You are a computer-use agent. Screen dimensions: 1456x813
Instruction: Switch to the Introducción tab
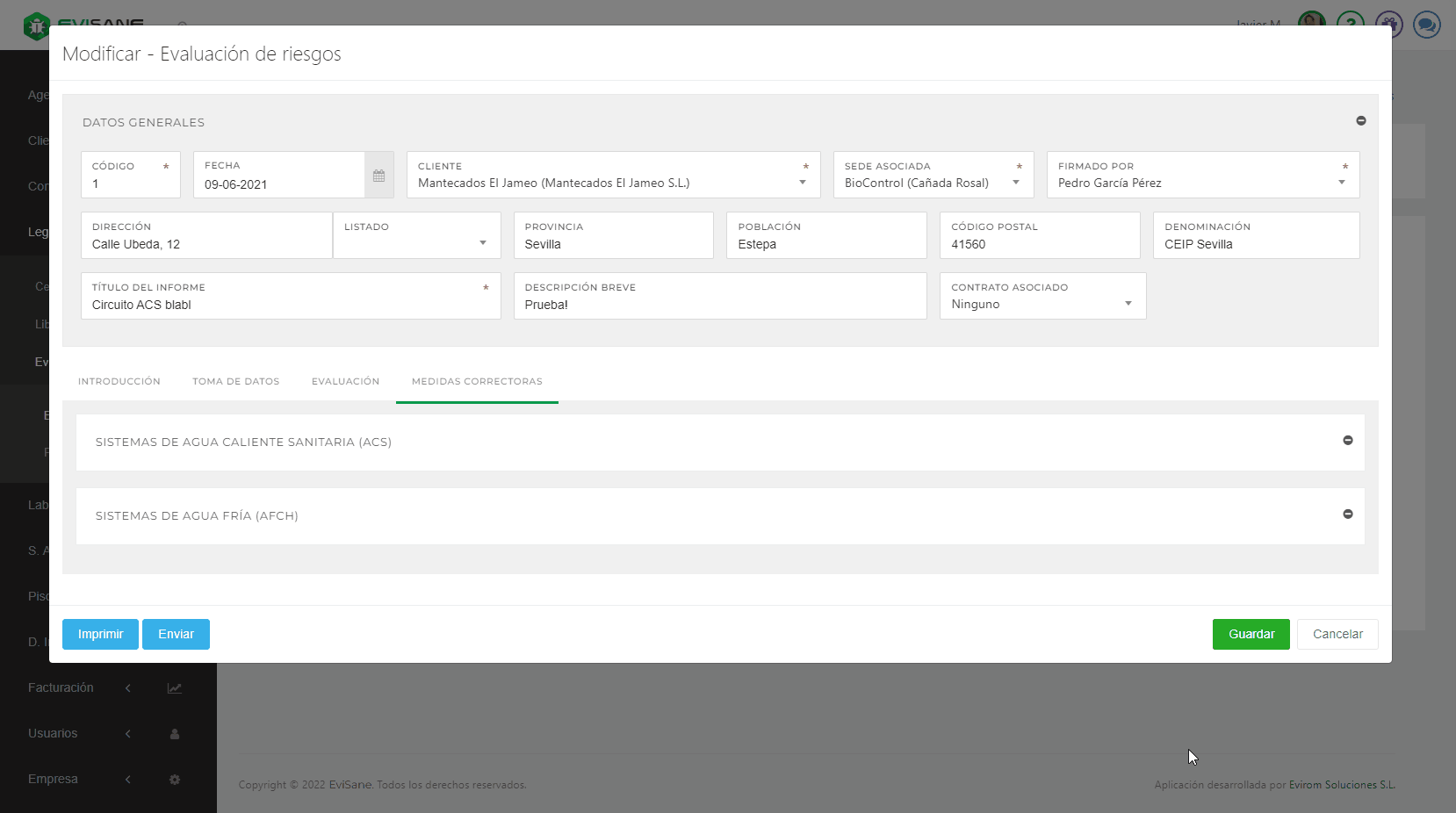point(119,382)
